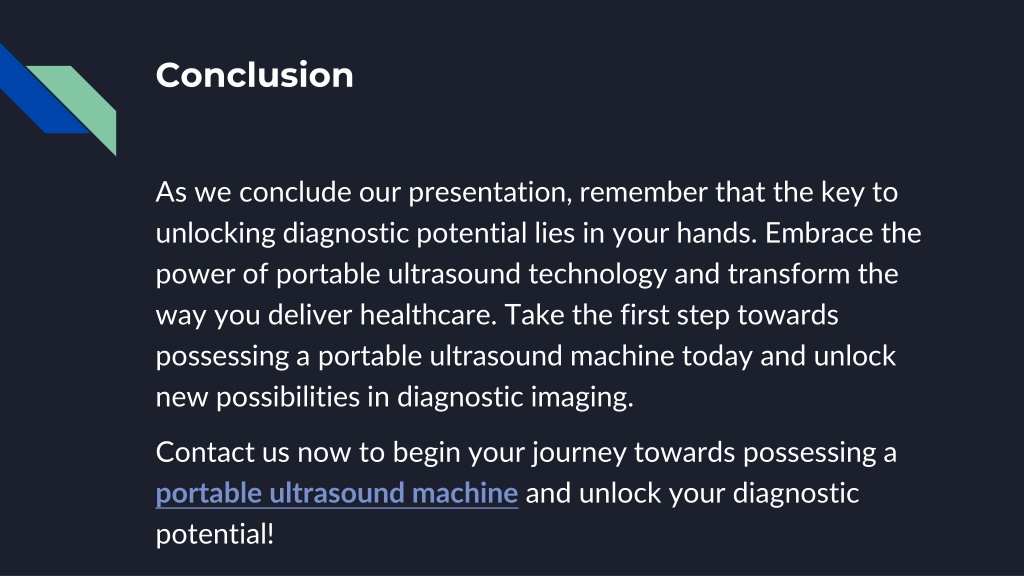Click the word "unlocking" in second line

(216, 234)
